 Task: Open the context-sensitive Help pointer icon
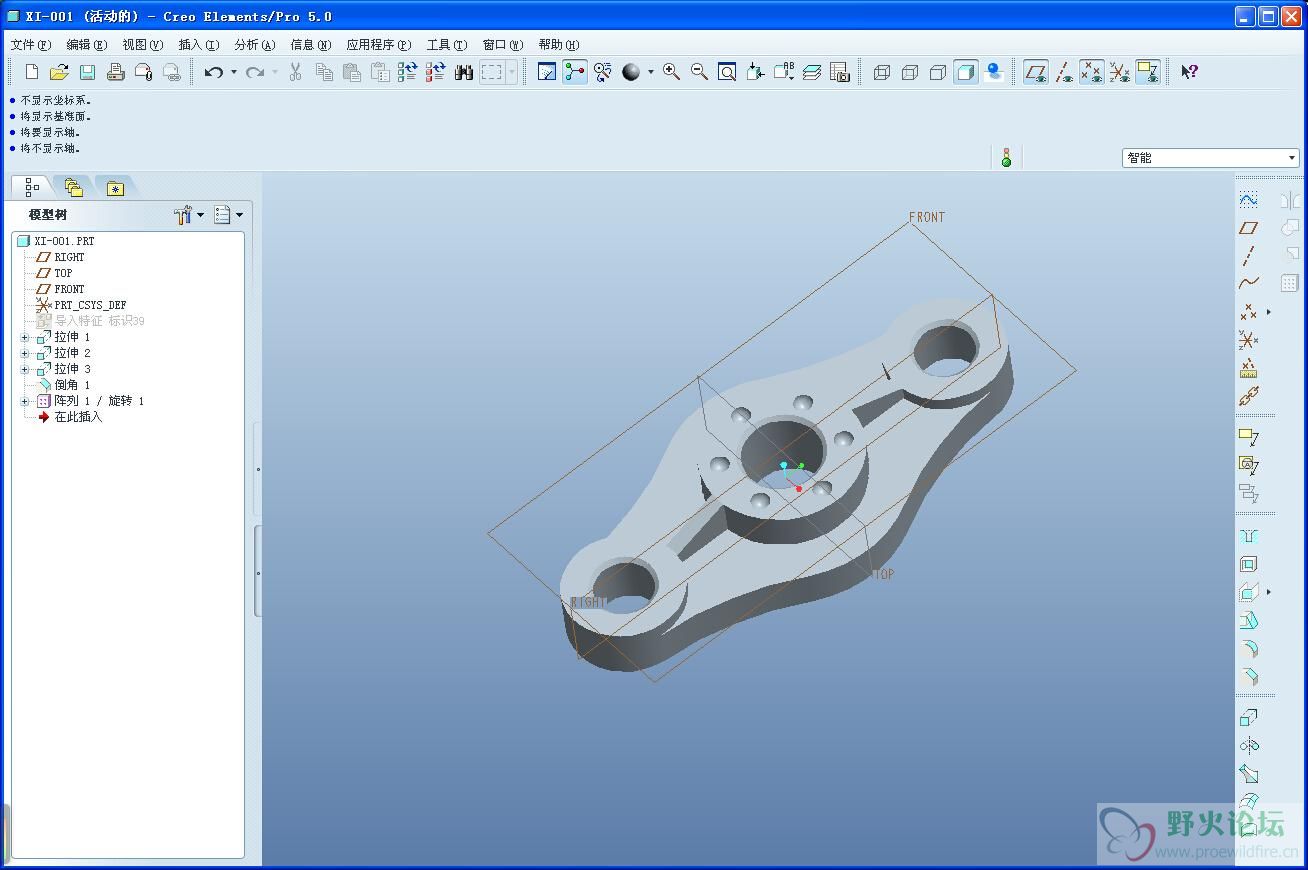click(x=1189, y=72)
